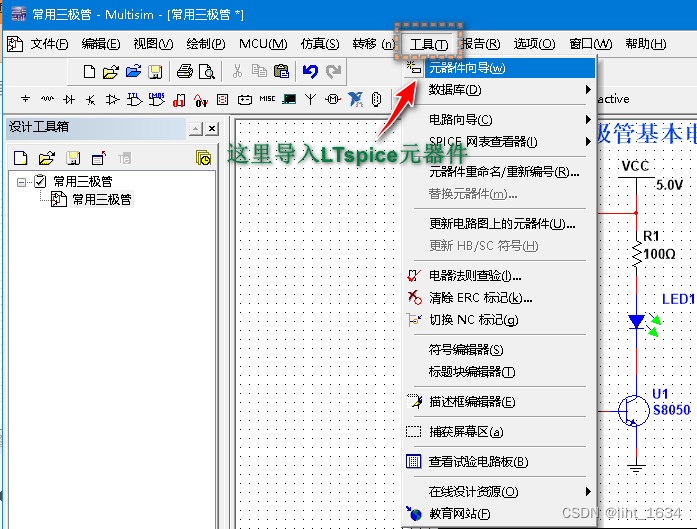Viewport: 697px width, 529px height.
Task: Select 元器件重命名/重新编号(R)... entry
Action: click(x=500, y=172)
